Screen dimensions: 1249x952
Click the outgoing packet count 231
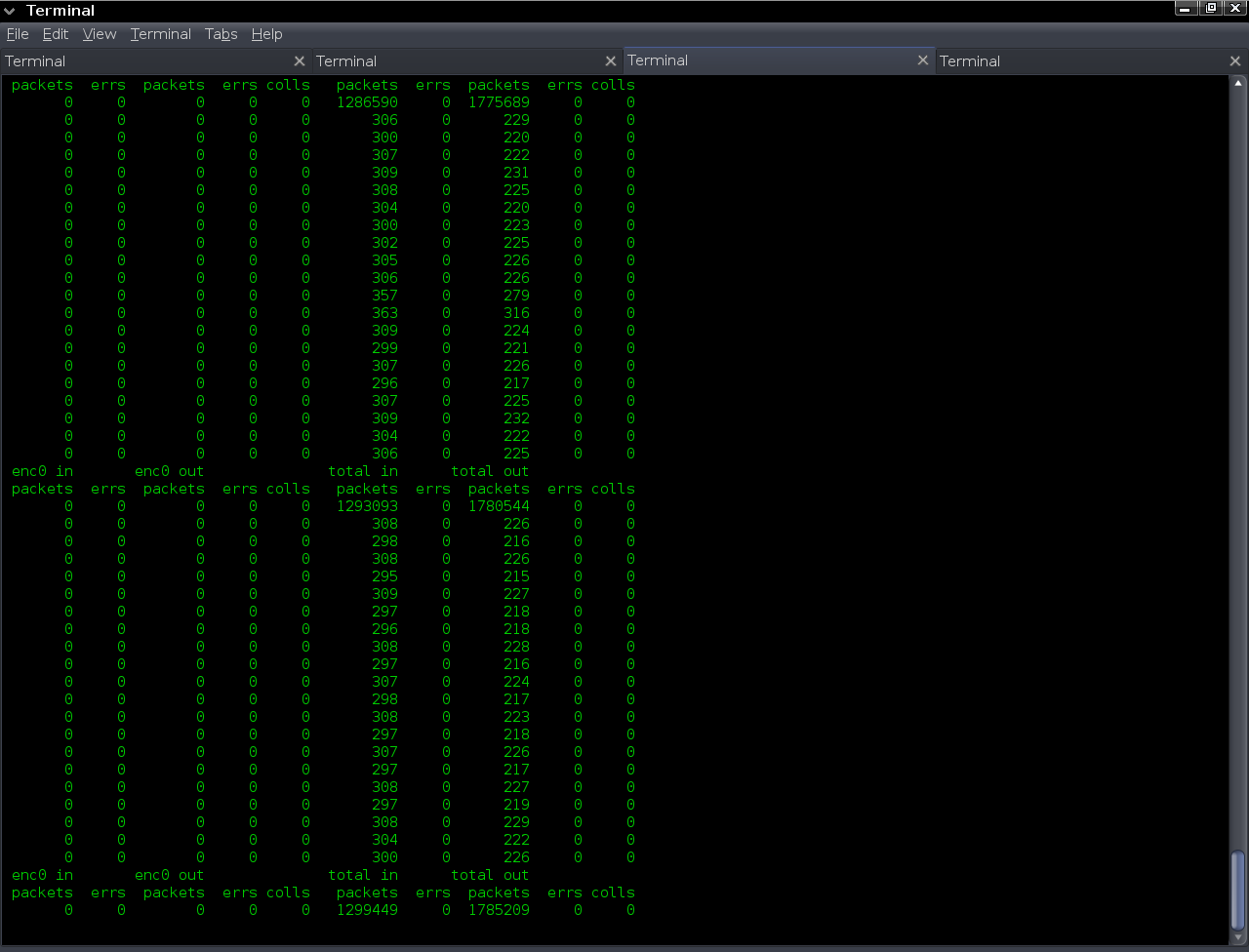click(516, 173)
